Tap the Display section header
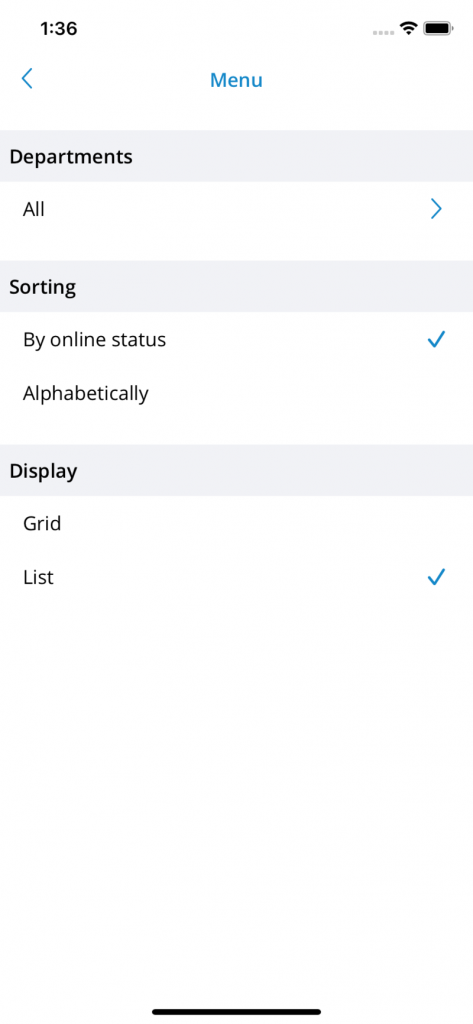 236,471
